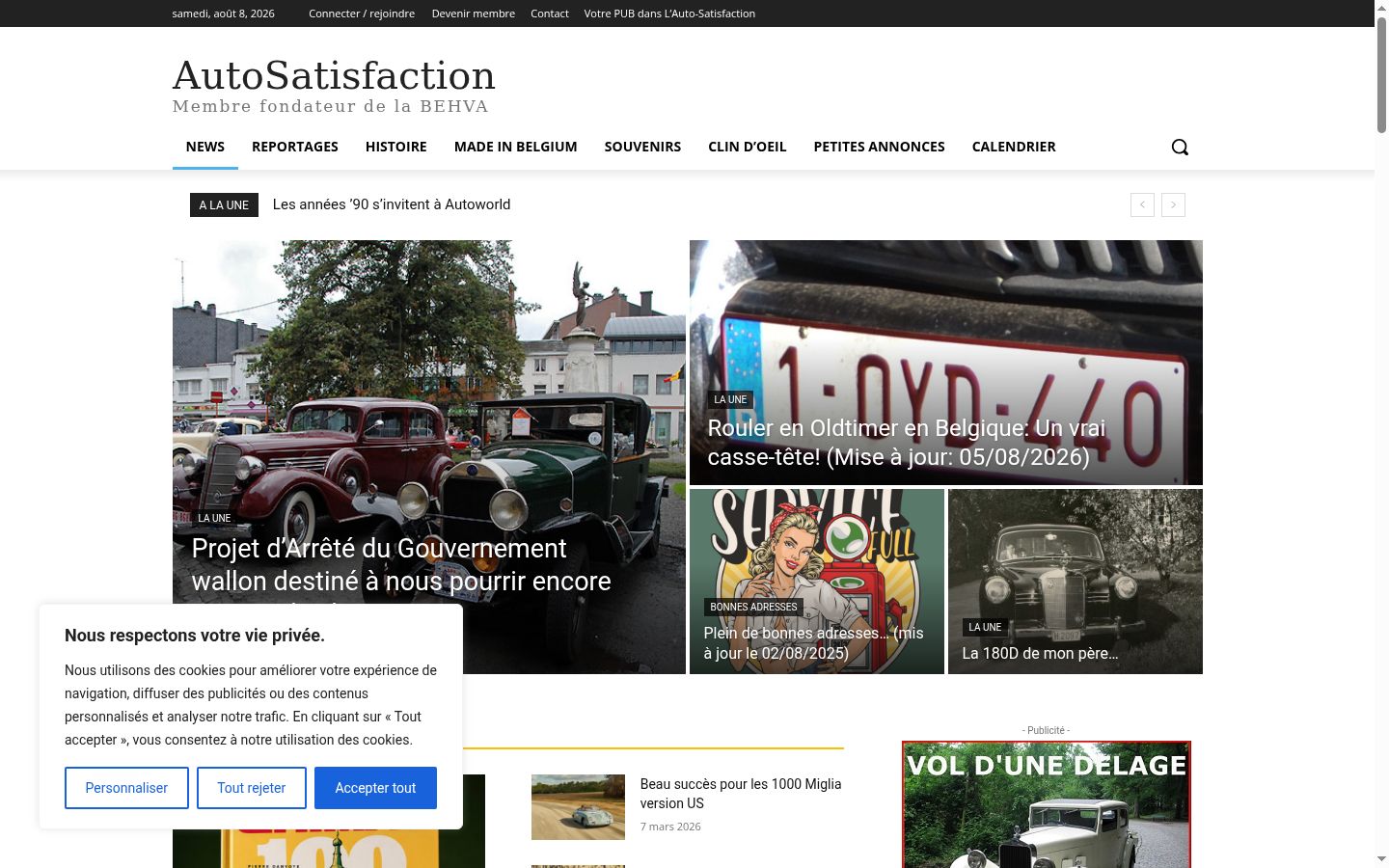Click scrollbar down arrow
Image resolution: width=1389 pixels, height=868 pixels.
click(1381, 859)
